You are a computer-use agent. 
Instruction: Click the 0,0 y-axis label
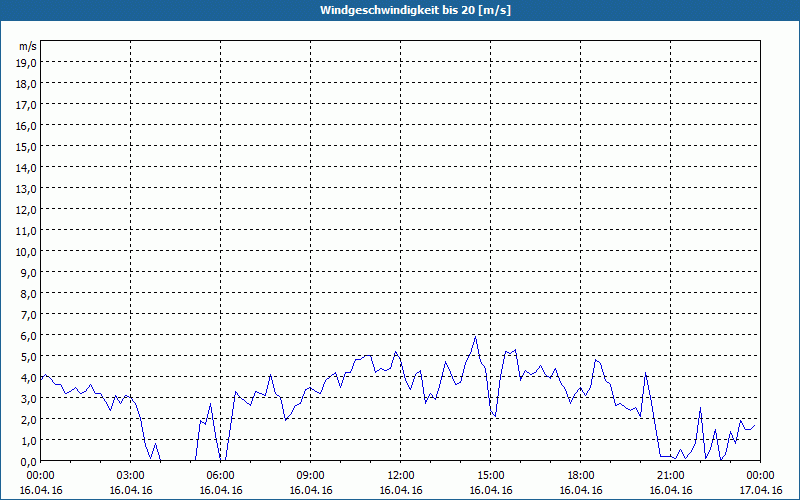30,462
